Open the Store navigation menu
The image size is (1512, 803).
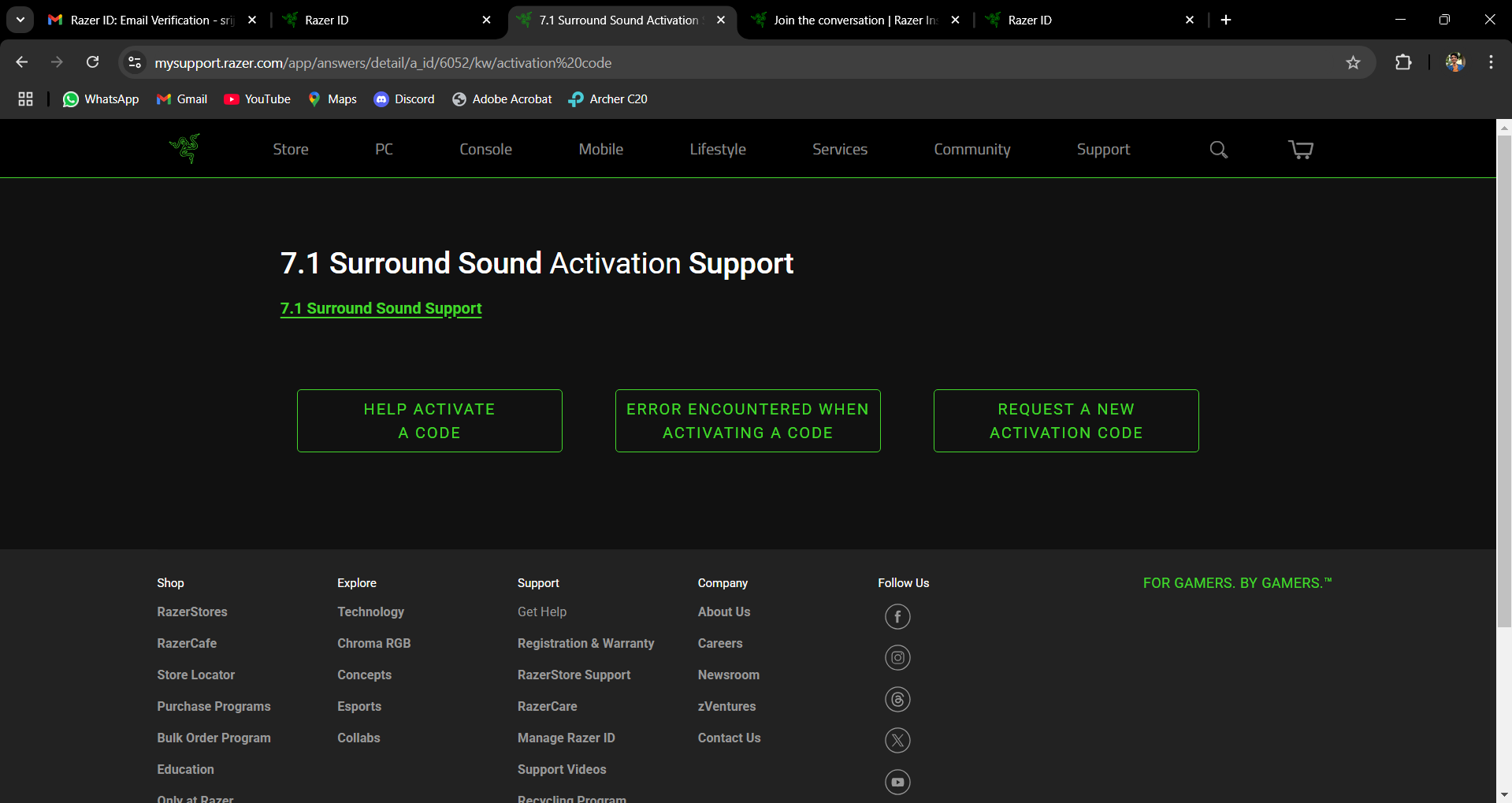[291, 150]
